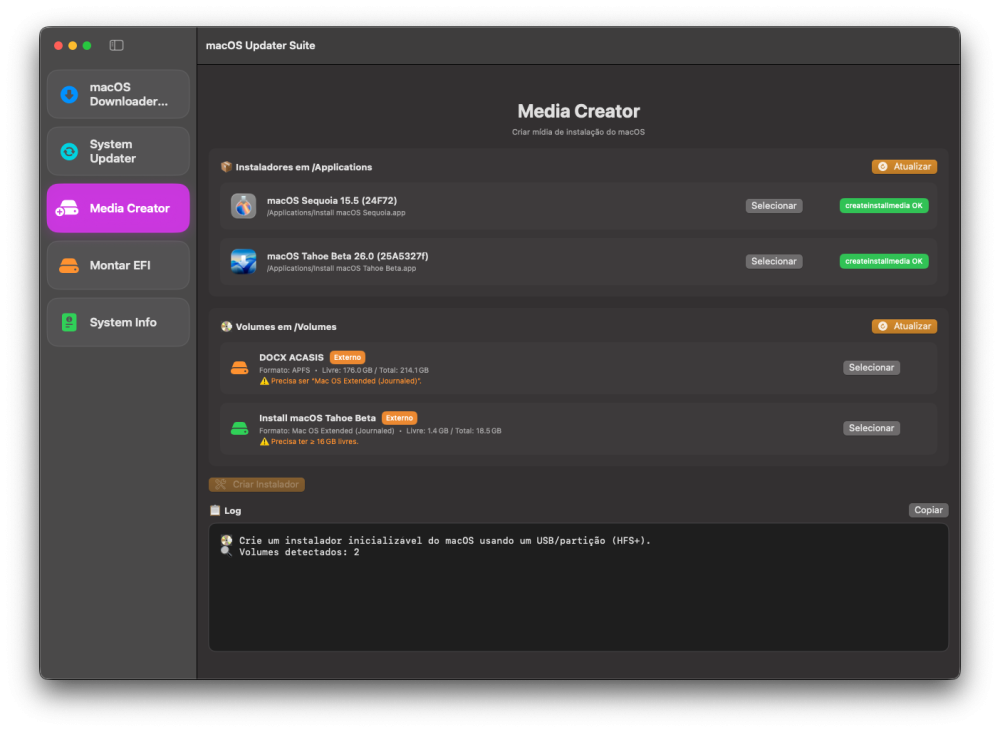Image resolution: width=1000 pixels, height=732 pixels.
Task: Click the Media Creator drive icon
Action: coord(68,209)
